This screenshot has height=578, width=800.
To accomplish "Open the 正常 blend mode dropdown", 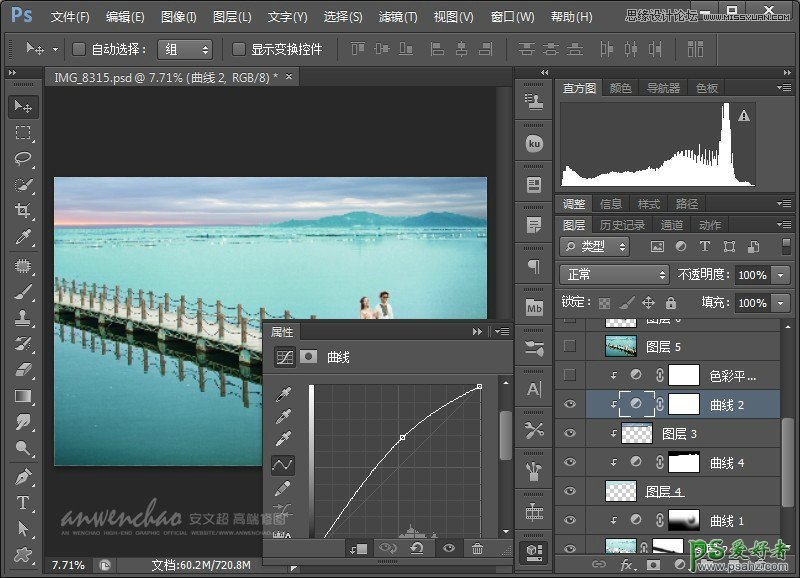I will coord(614,274).
